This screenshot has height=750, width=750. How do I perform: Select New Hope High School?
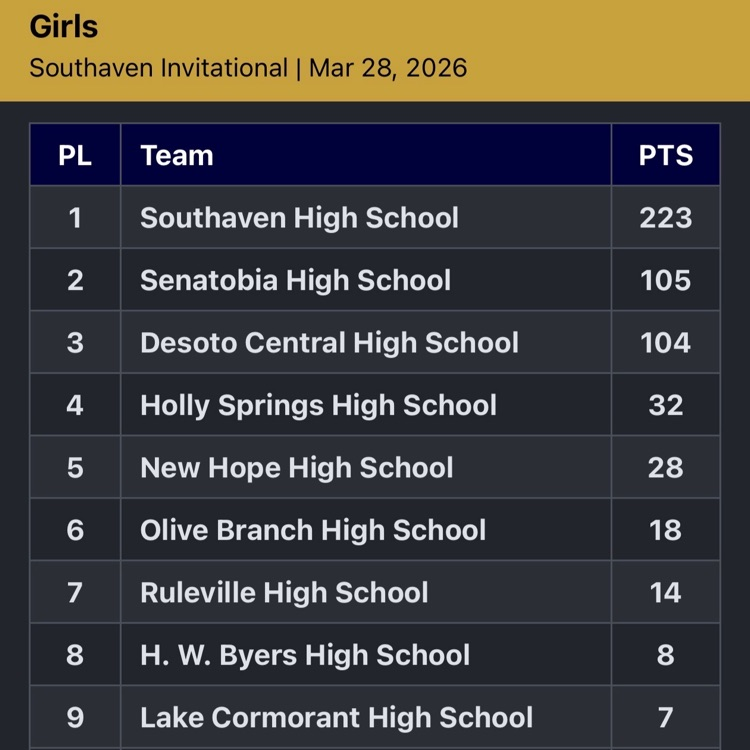(x=296, y=468)
